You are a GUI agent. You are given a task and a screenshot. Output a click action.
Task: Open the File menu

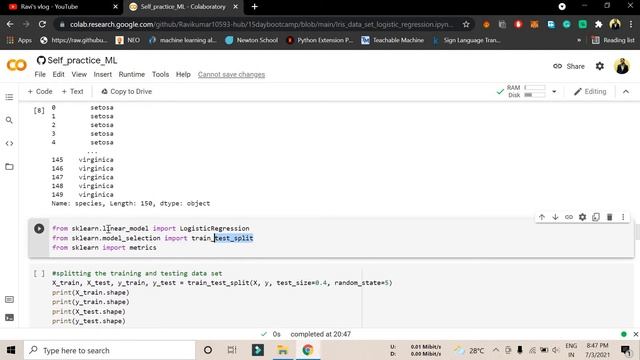pyautogui.click(x=40, y=74)
